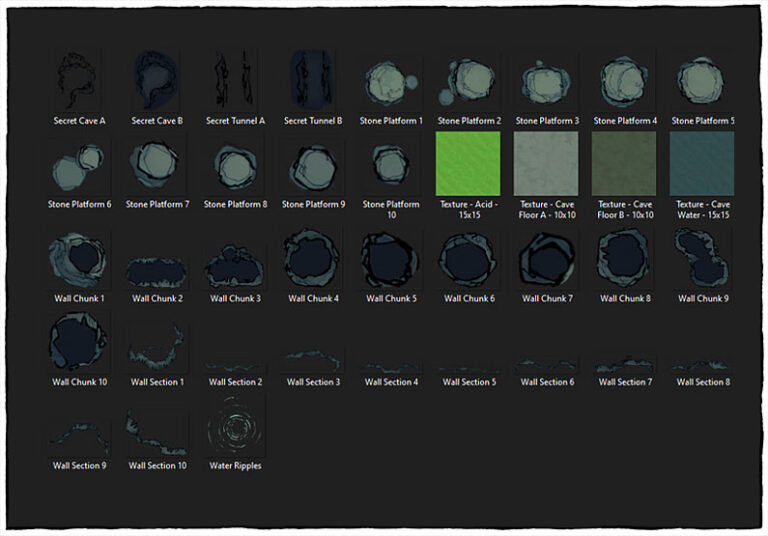Select Stone Platform 1 asset
The height and width of the screenshot is (536, 768).
(391, 80)
